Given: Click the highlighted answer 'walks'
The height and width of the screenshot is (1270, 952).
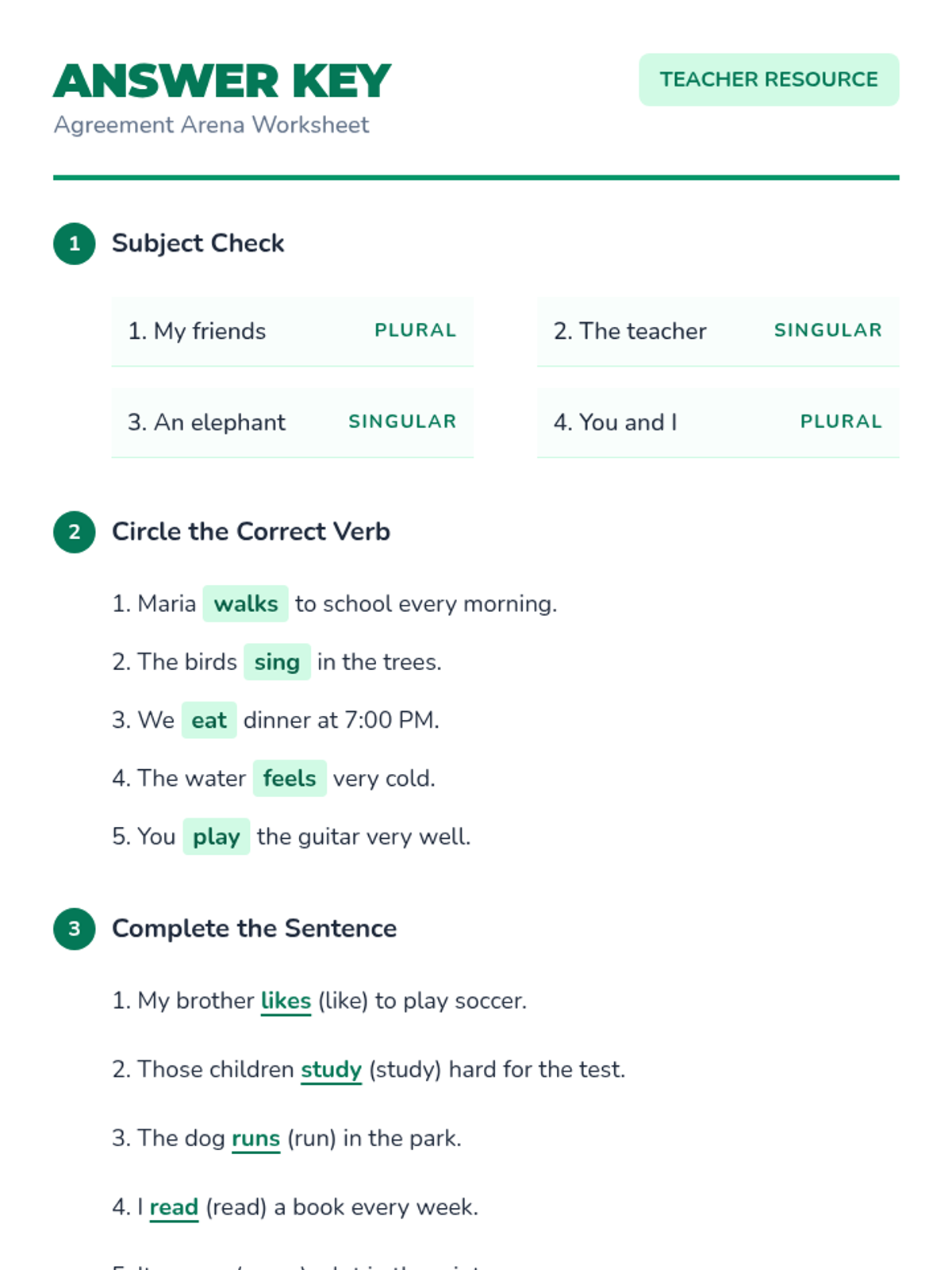Looking at the screenshot, I should pyautogui.click(x=246, y=604).
